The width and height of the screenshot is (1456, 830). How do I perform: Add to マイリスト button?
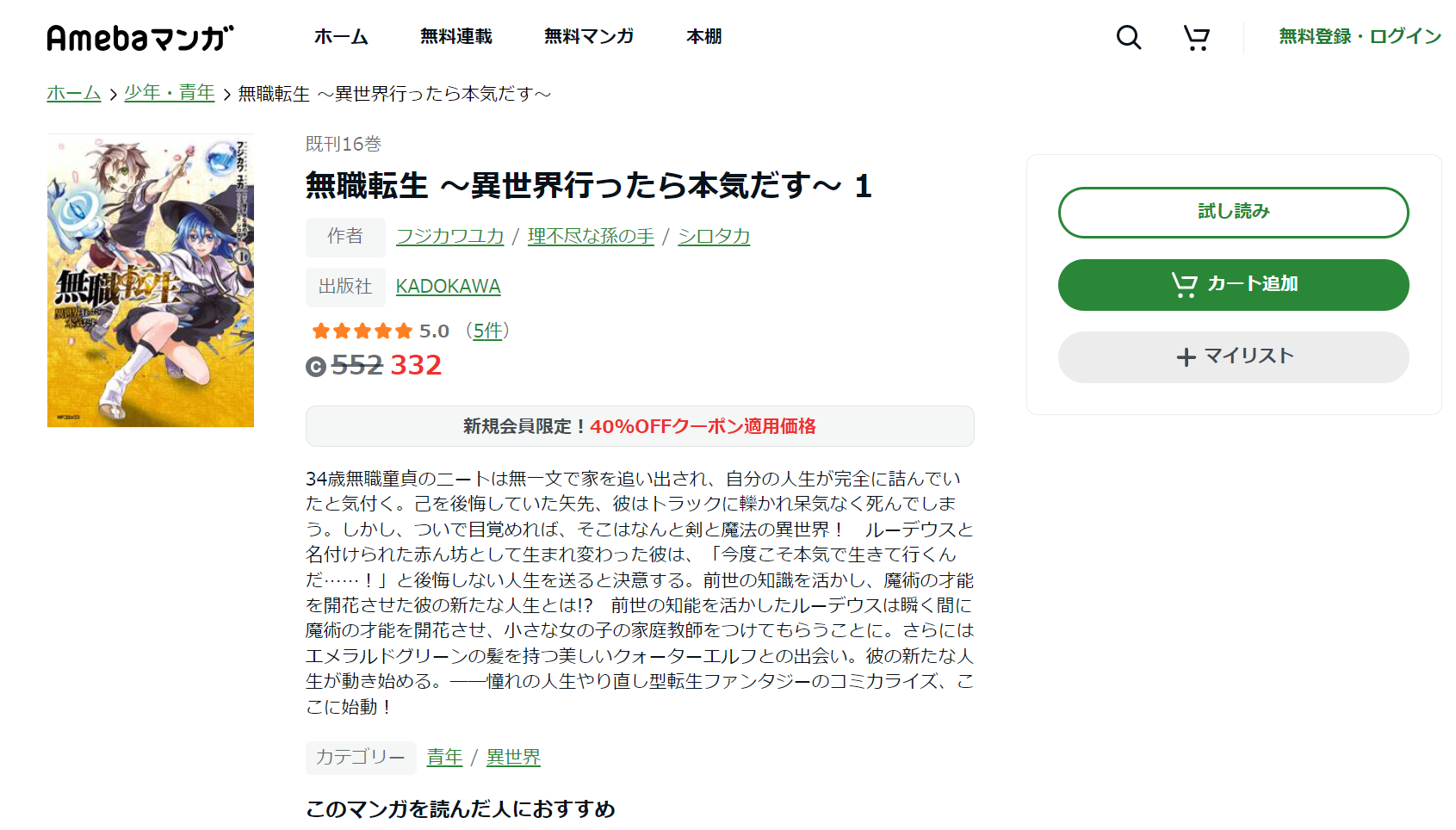coord(1233,356)
